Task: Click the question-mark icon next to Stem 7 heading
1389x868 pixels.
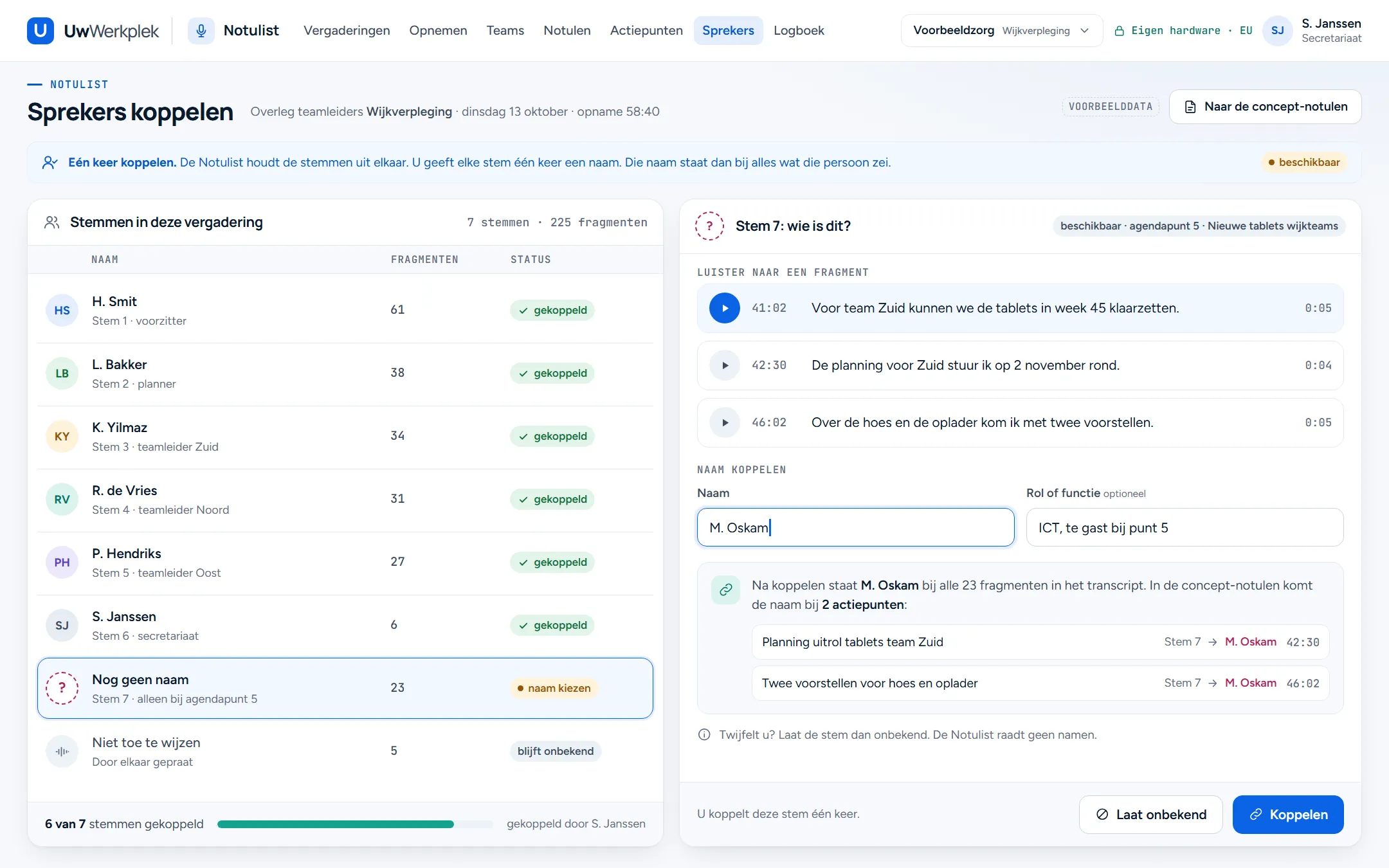Action: [709, 226]
